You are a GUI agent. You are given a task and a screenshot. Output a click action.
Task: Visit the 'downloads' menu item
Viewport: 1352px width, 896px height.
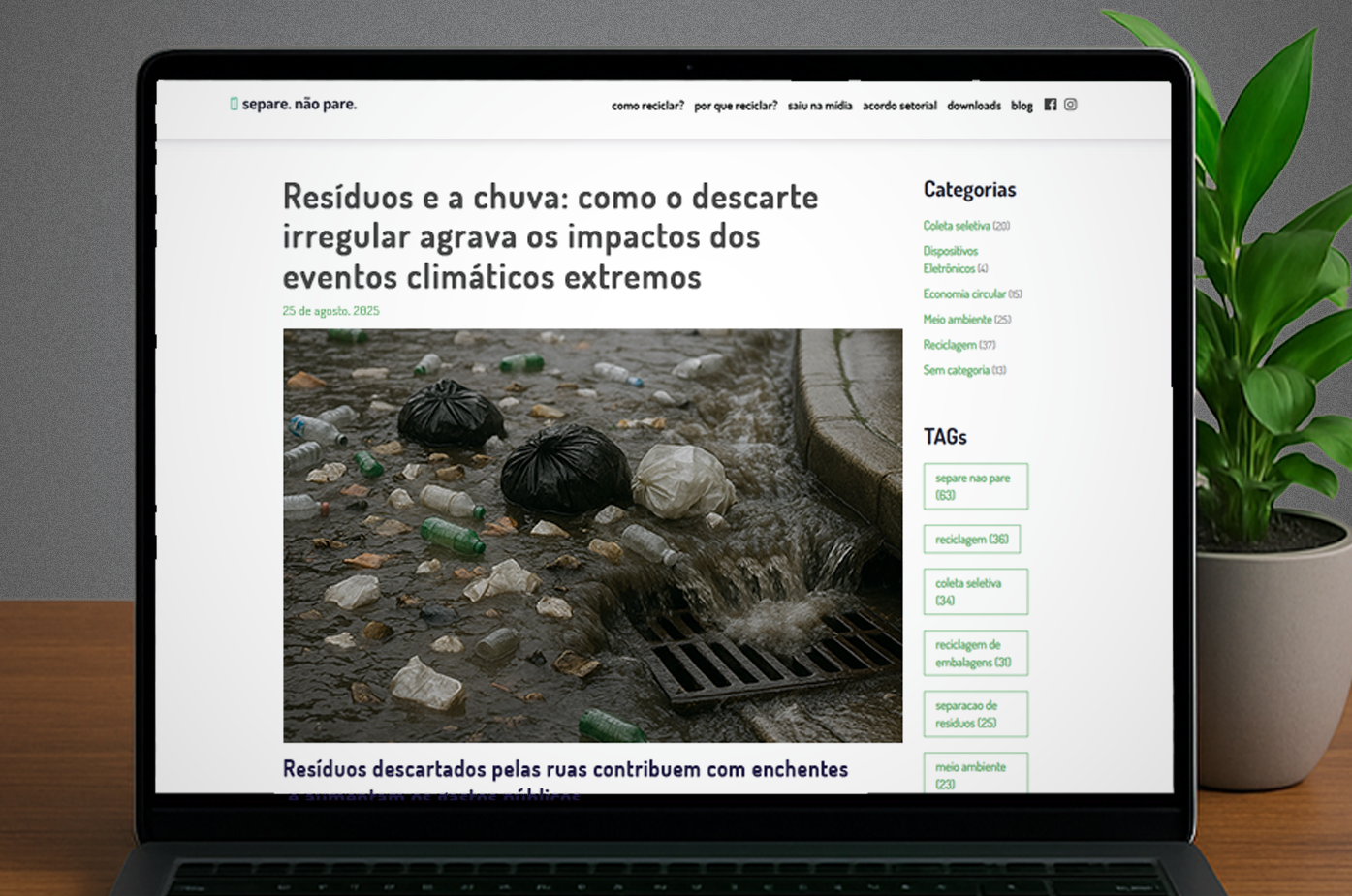click(974, 106)
